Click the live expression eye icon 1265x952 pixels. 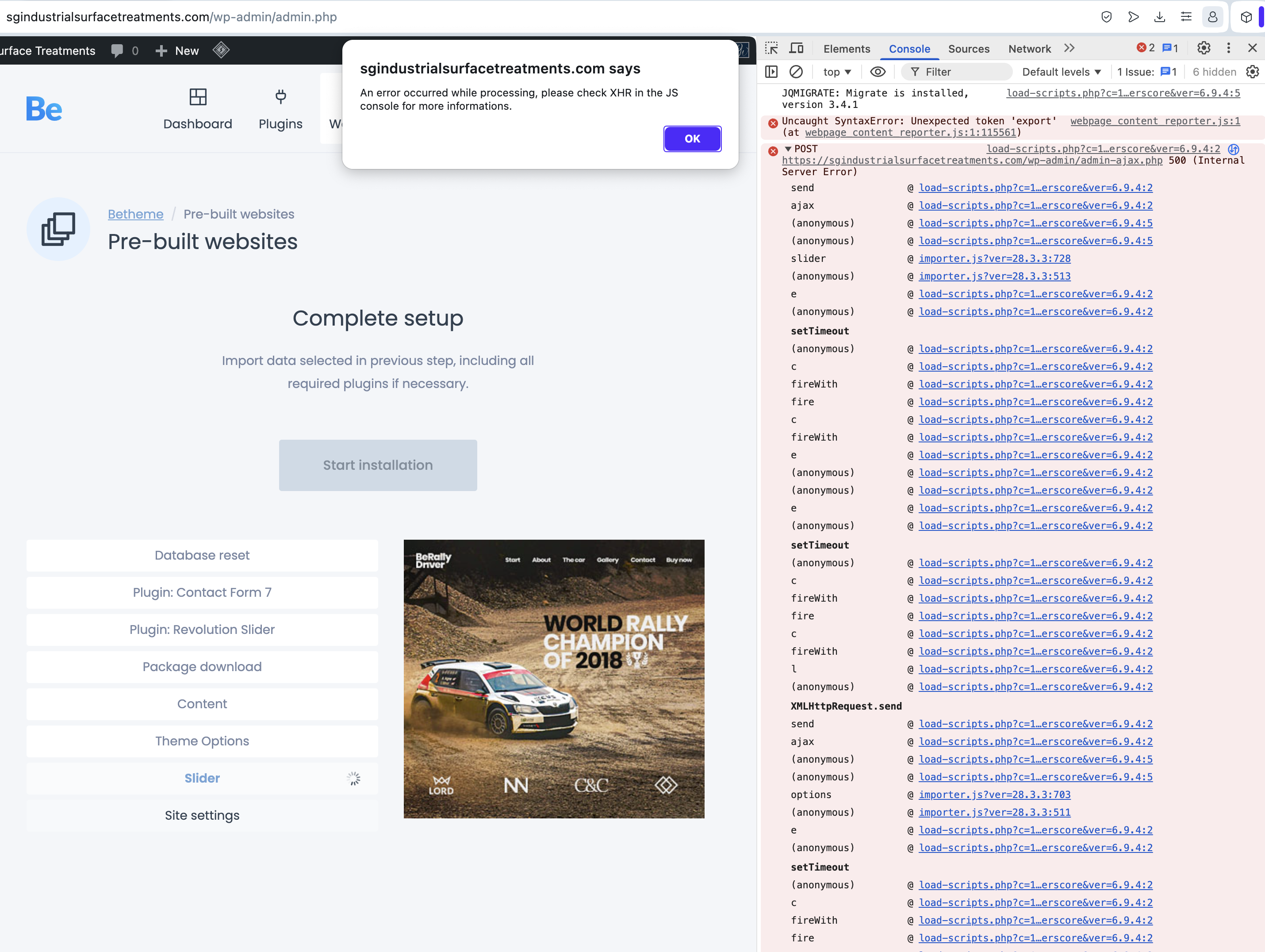click(877, 72)
